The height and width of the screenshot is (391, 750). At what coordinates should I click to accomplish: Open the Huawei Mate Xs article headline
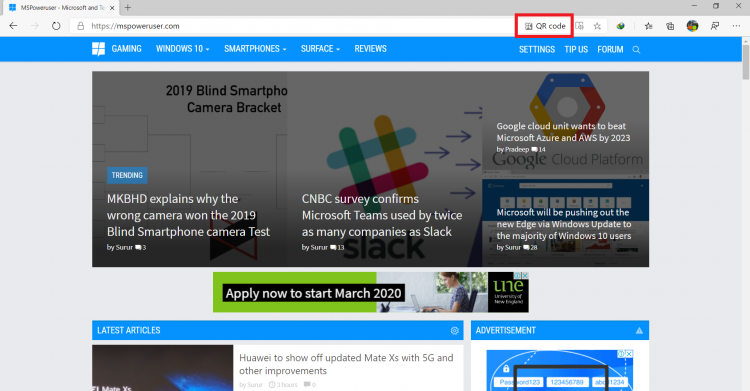click(x=346, y=364)
